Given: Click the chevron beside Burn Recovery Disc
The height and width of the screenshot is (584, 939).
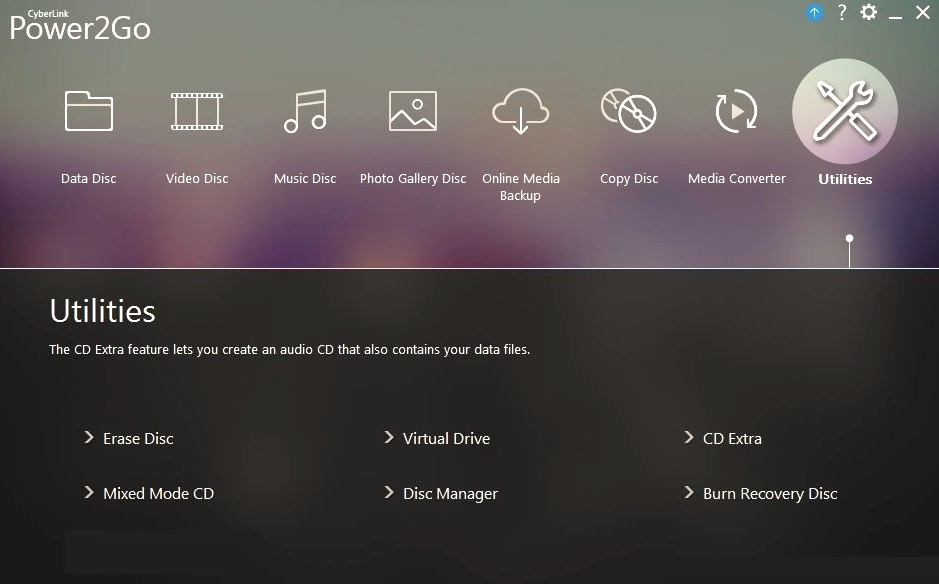Looking at the screenshot, I should click(689, 492).
